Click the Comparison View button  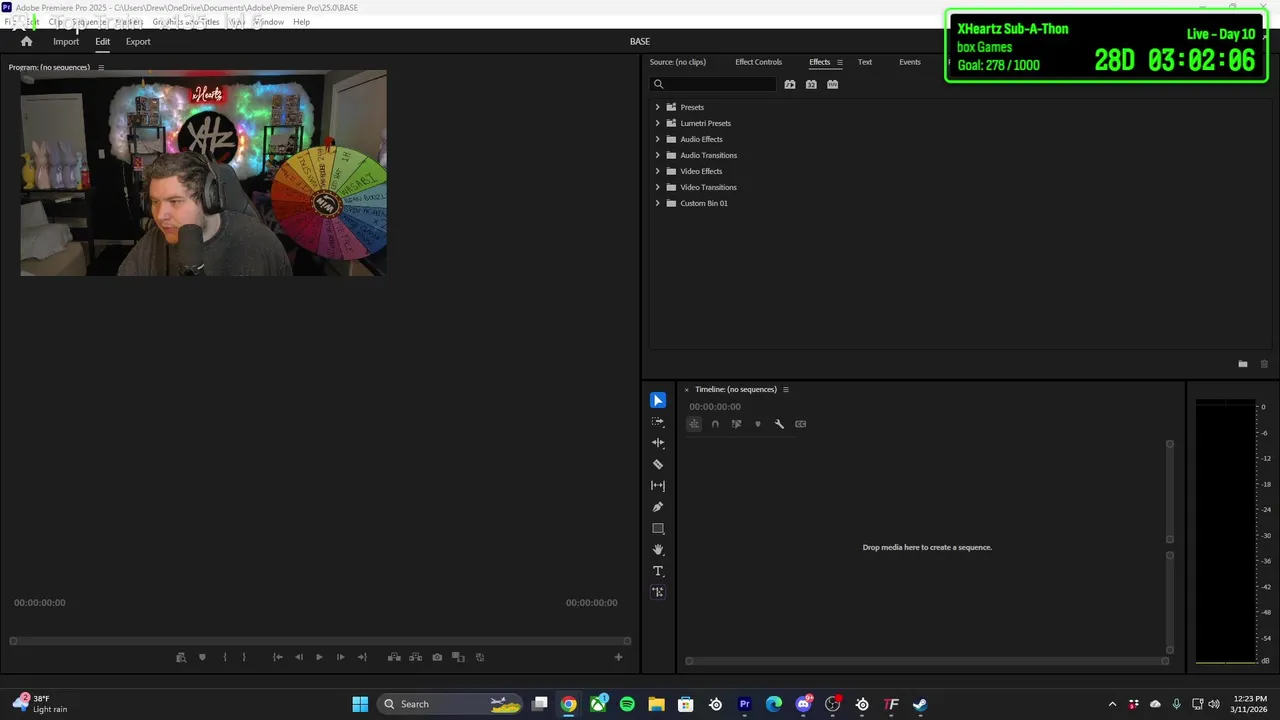[458, 657]
